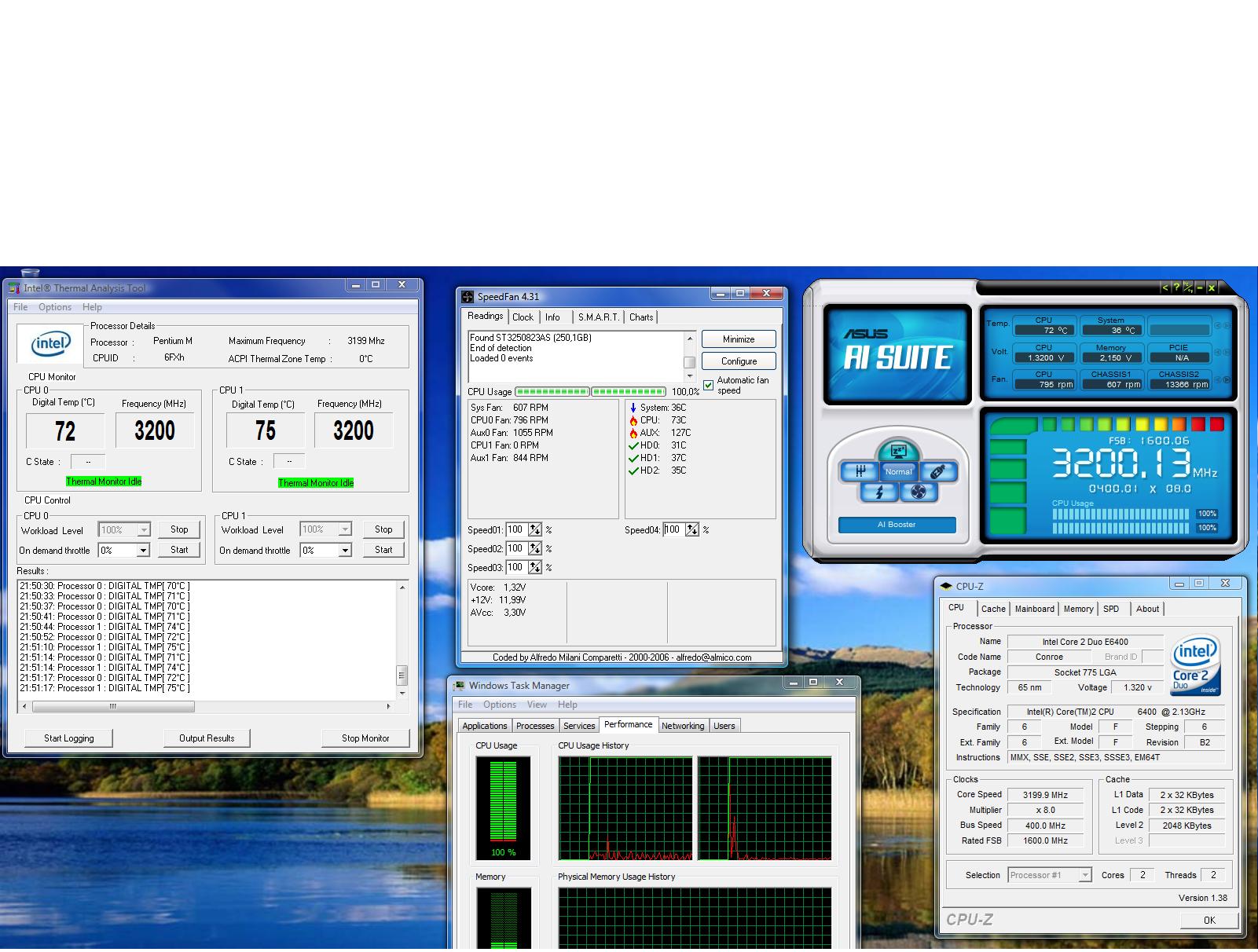The image size is (1258, 952).
Task: Open the Help menu in Thermal Analysis Tool
Action: point(92,307)
